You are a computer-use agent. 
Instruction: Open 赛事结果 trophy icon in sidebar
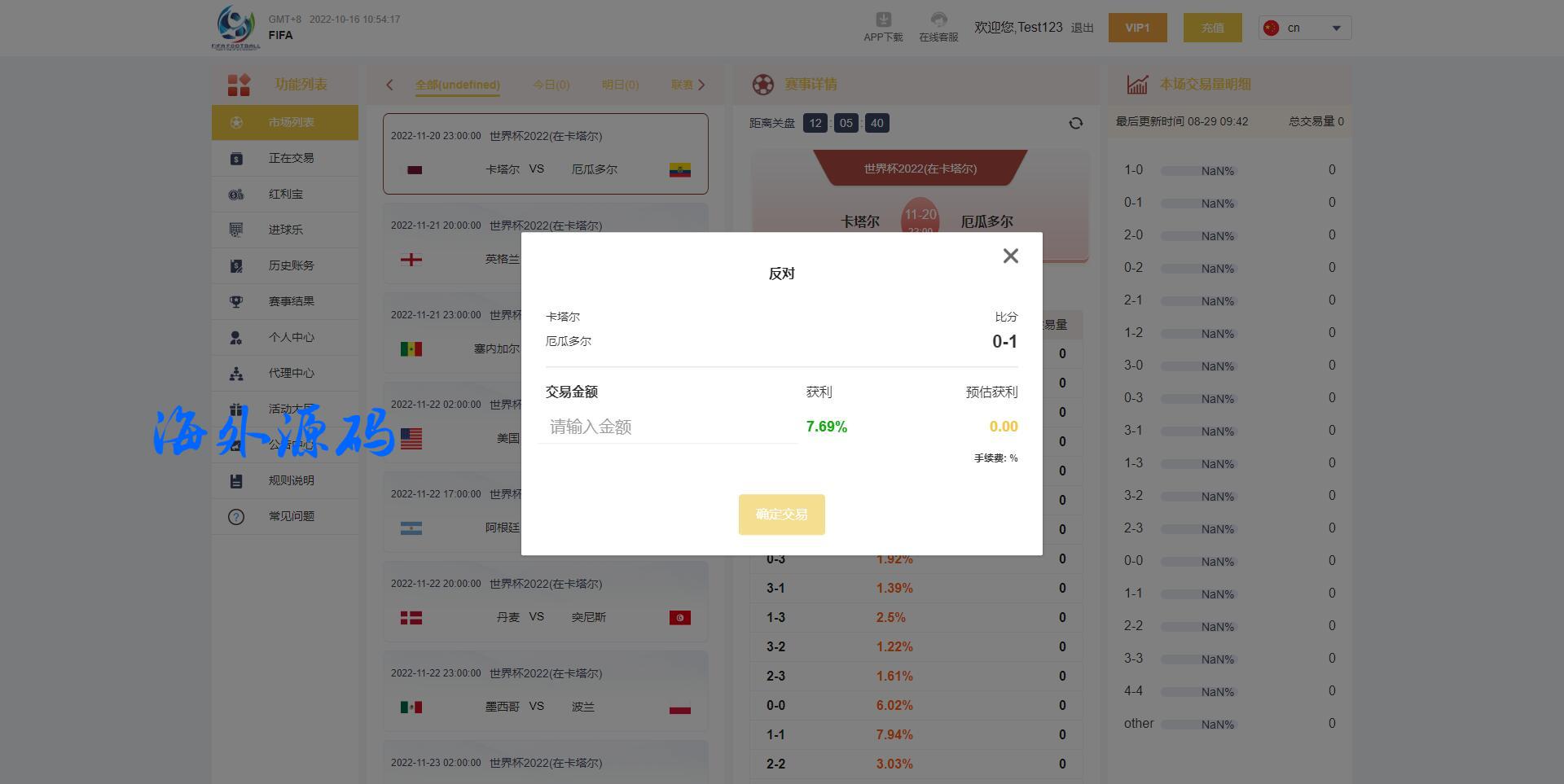236,302
